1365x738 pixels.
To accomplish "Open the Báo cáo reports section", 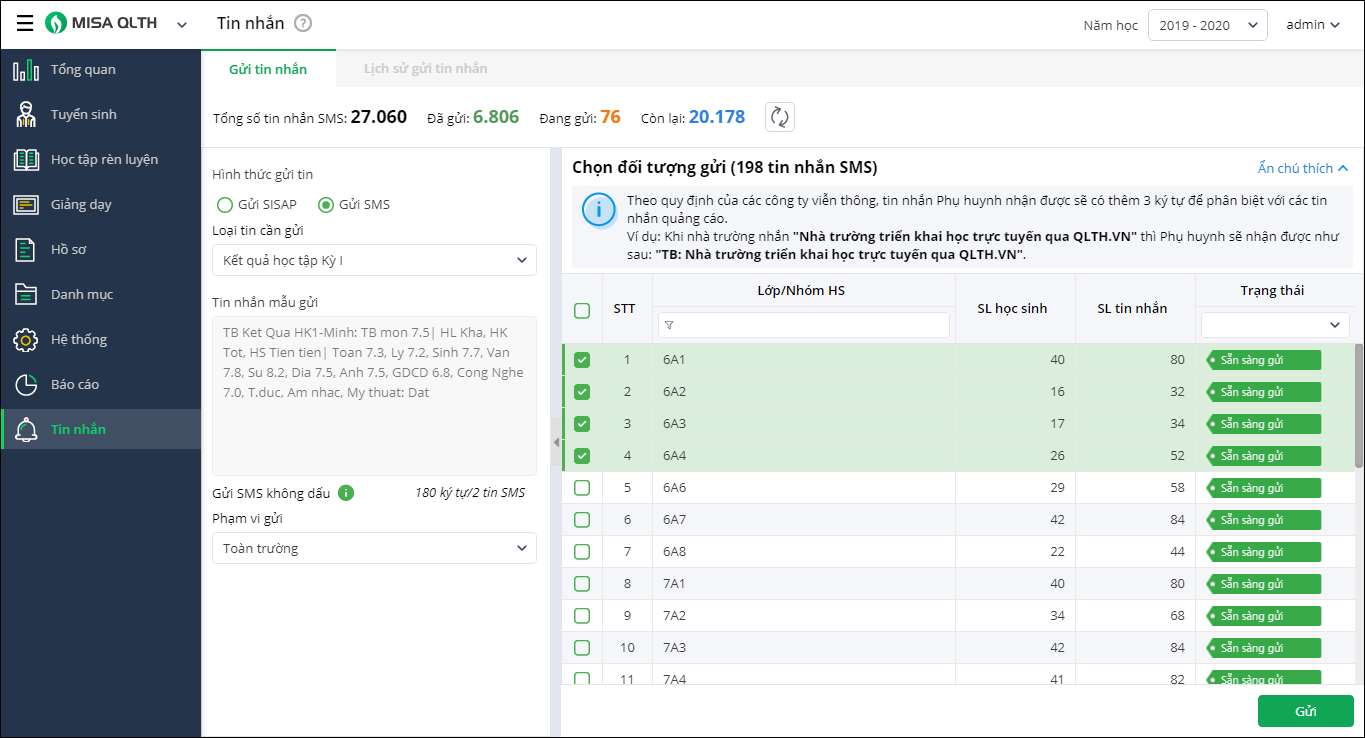I will [x=75, y=384].
